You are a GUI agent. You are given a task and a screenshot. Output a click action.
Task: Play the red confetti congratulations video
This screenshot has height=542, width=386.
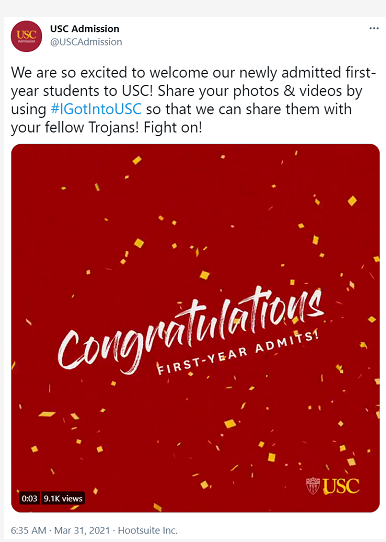pyautogui.click(x=195, y=328)
